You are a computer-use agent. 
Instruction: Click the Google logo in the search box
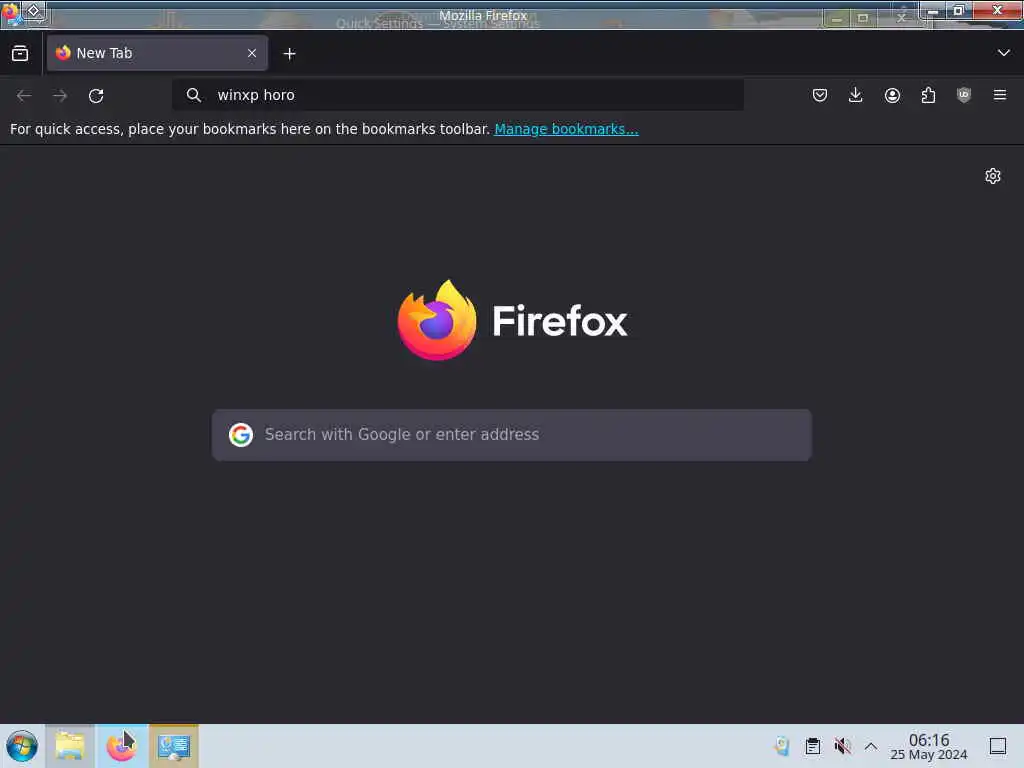coord(241,435)
